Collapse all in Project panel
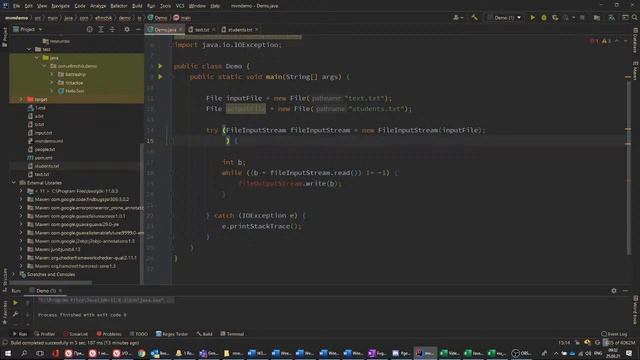Screen dimensions: 640x360 coord(112,29)
